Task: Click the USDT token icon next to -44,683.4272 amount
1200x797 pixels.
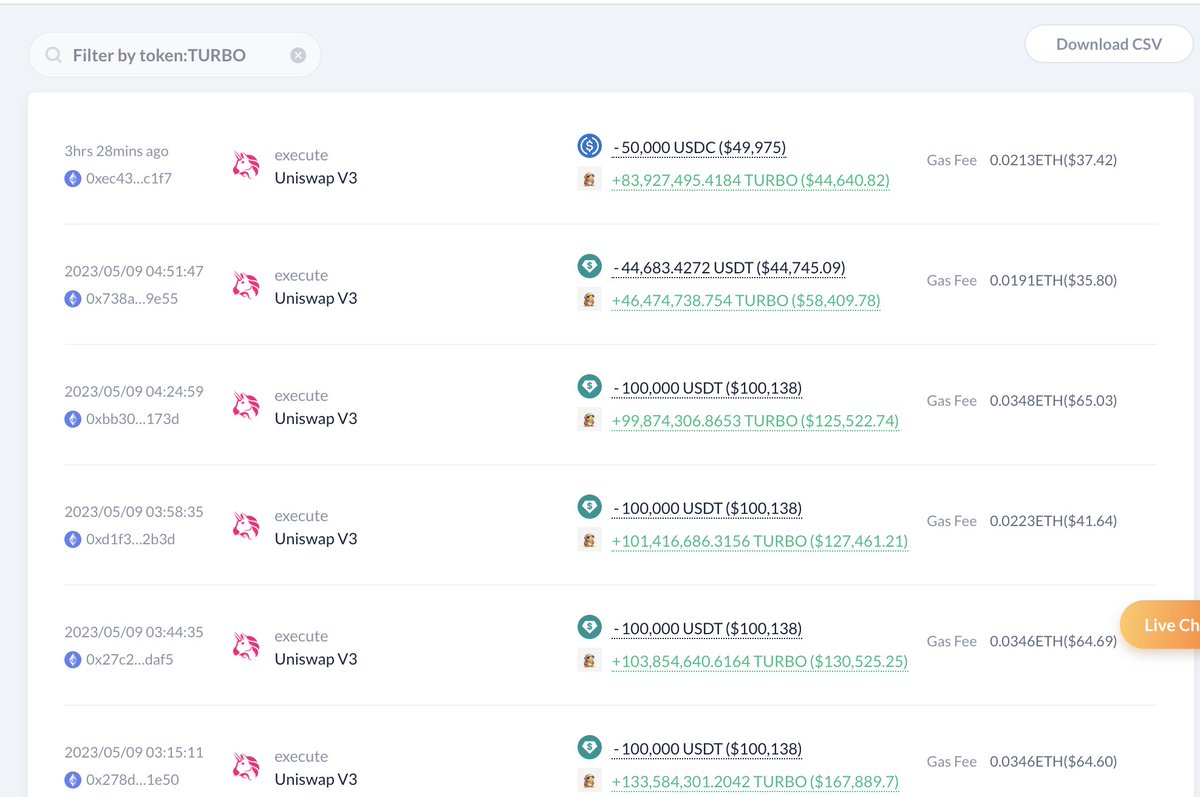Action: click(589, 265)
